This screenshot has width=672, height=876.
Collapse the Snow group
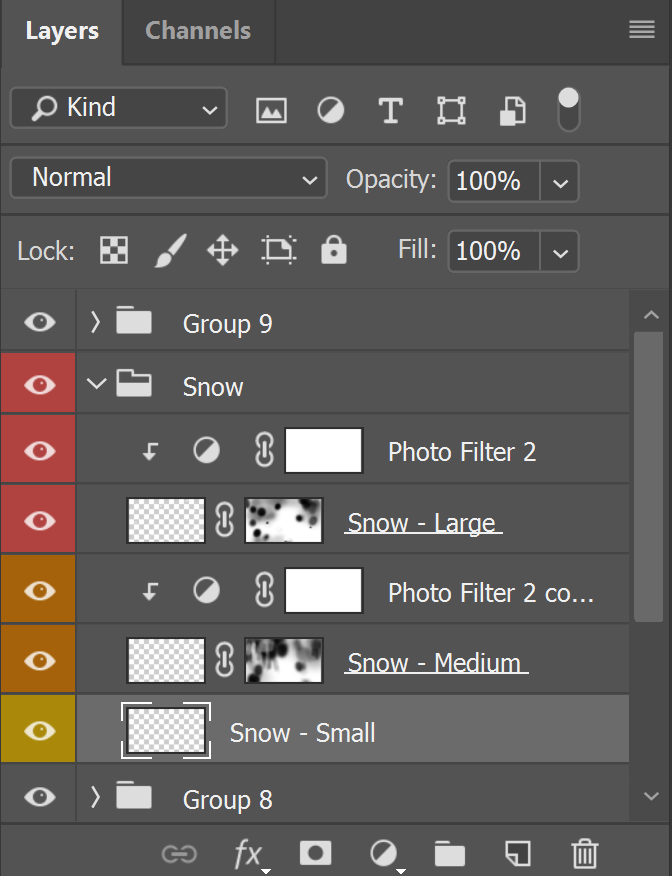[96, 384]
